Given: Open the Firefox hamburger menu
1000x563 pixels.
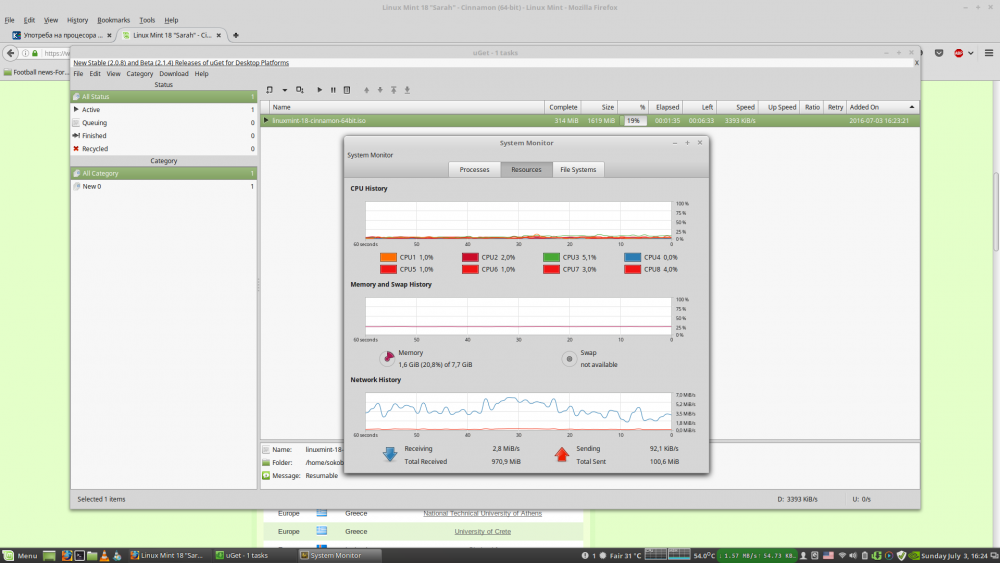Looking at the screenshot, I should point(989,53).
